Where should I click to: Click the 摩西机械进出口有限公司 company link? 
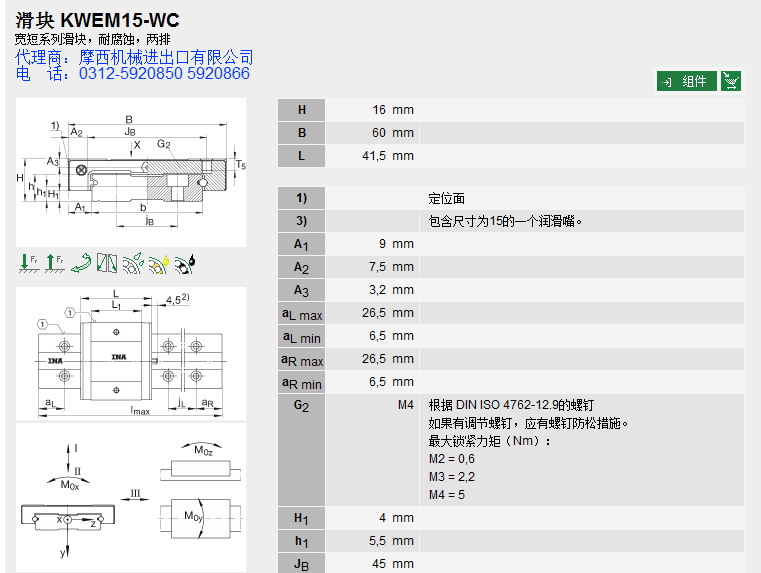click(166, 57)
